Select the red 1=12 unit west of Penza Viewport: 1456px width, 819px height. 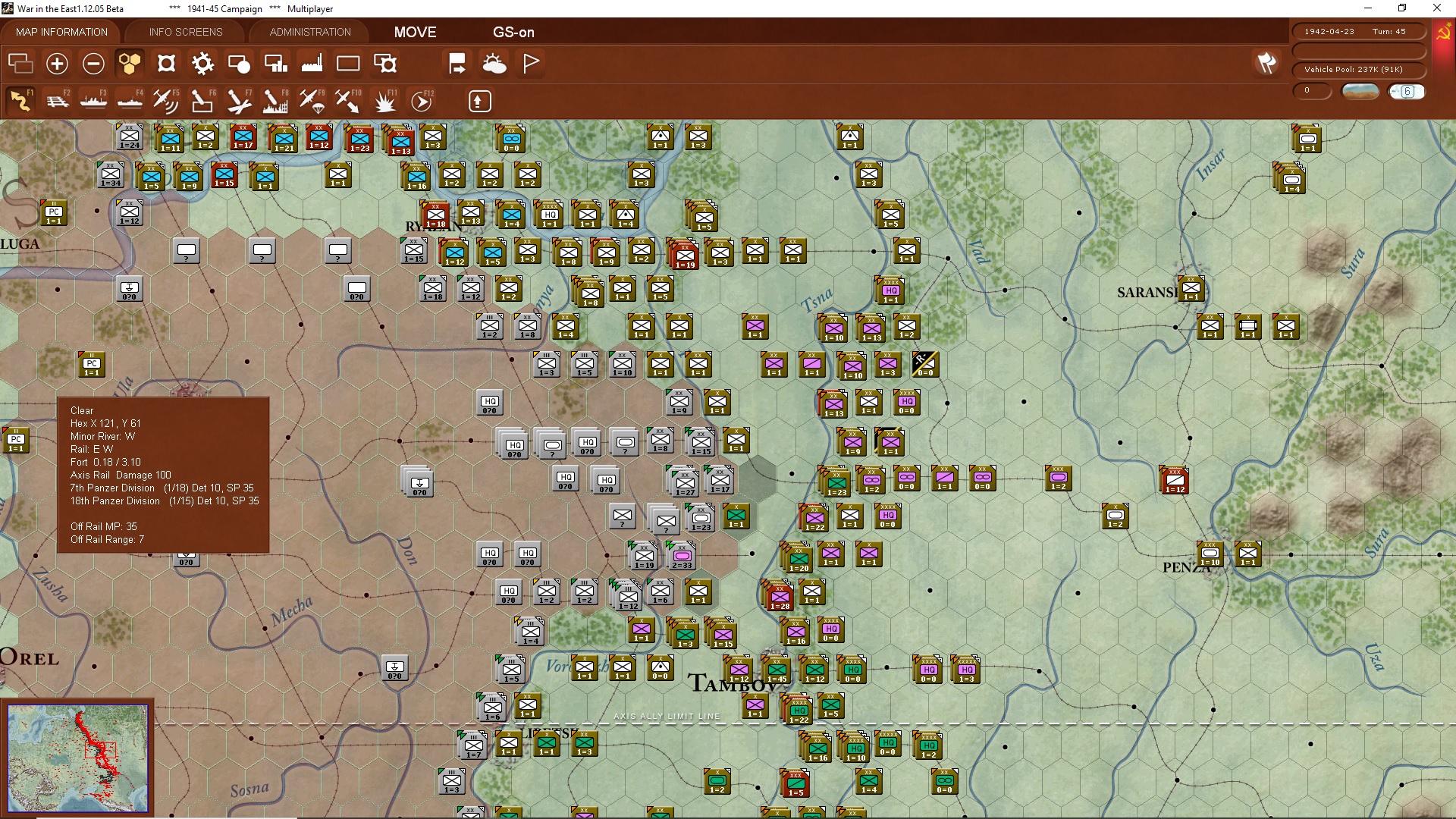point(1174,480)
